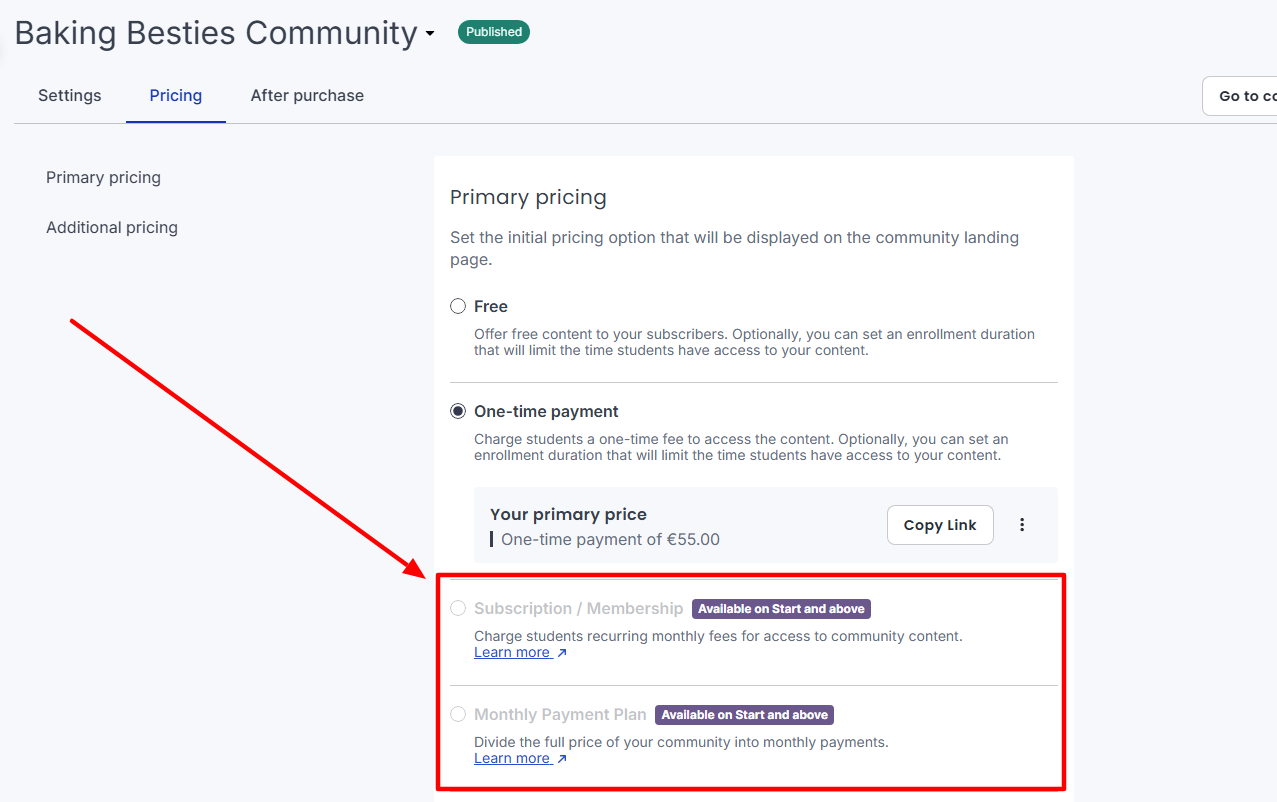The image size is (1277, 802).
Task: Select the One-time payment radio button
Action: click(458, 411)
